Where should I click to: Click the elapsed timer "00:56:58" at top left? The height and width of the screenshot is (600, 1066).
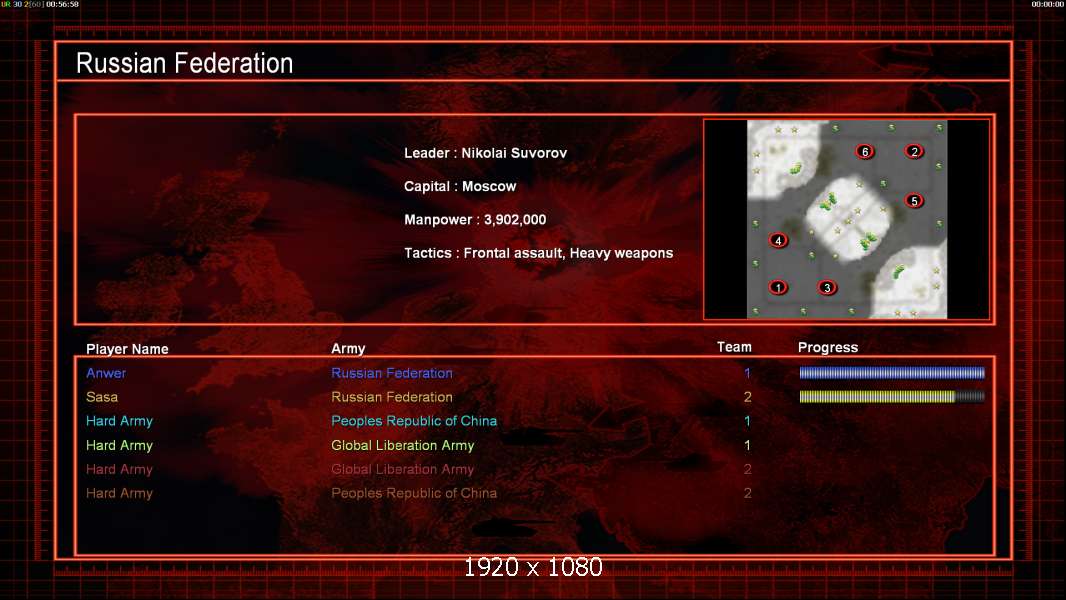(x=63, y=4)
